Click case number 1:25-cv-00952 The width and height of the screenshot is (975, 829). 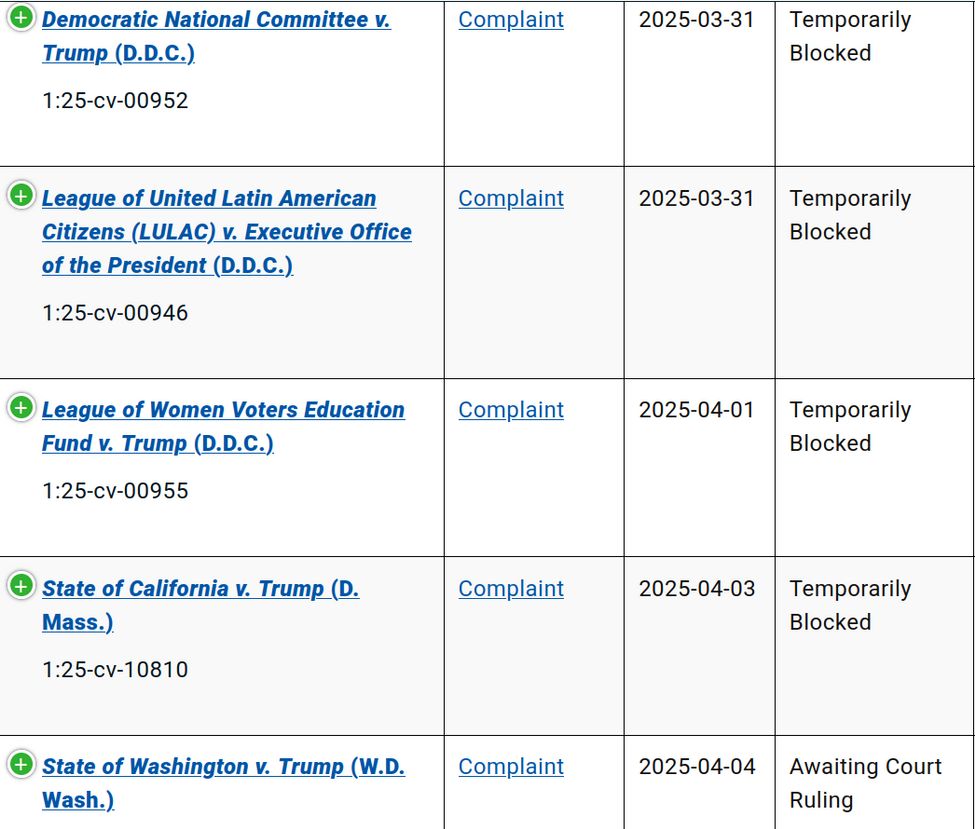[115, 101]
